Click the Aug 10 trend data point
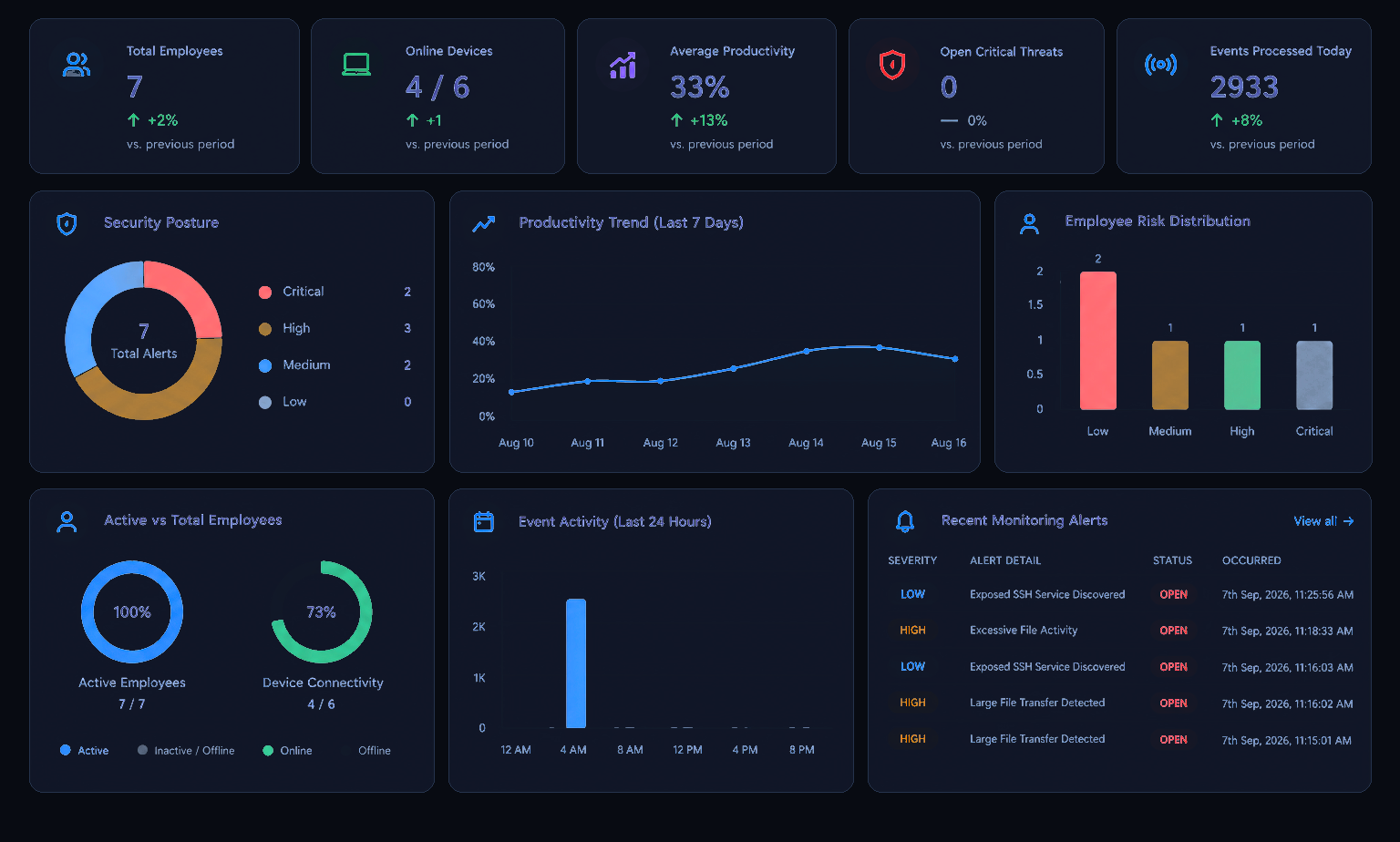The image size is (1400, 842). pos(511,392)
